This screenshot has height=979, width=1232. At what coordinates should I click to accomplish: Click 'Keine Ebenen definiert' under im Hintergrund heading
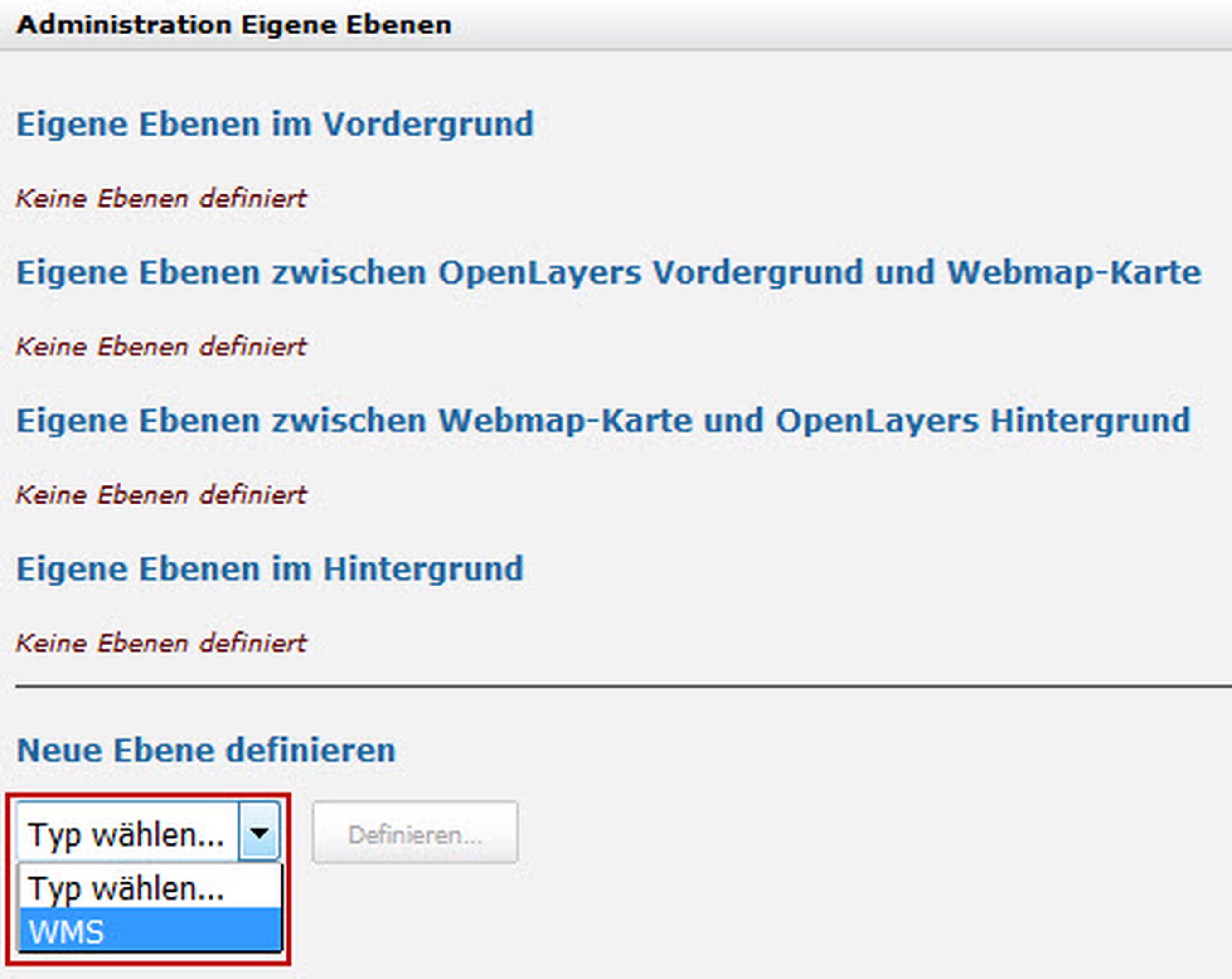(x=161, y=644)
